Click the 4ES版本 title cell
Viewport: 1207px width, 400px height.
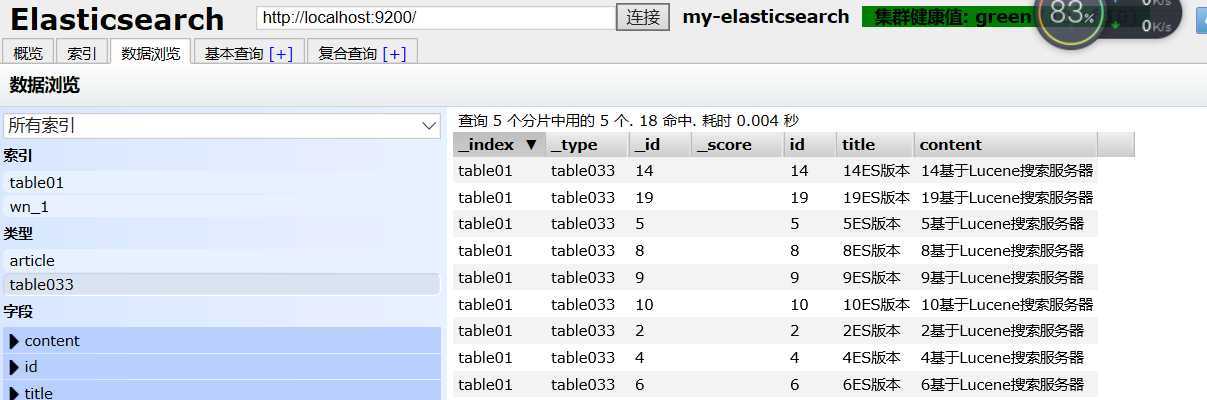[x=875, y=358]
